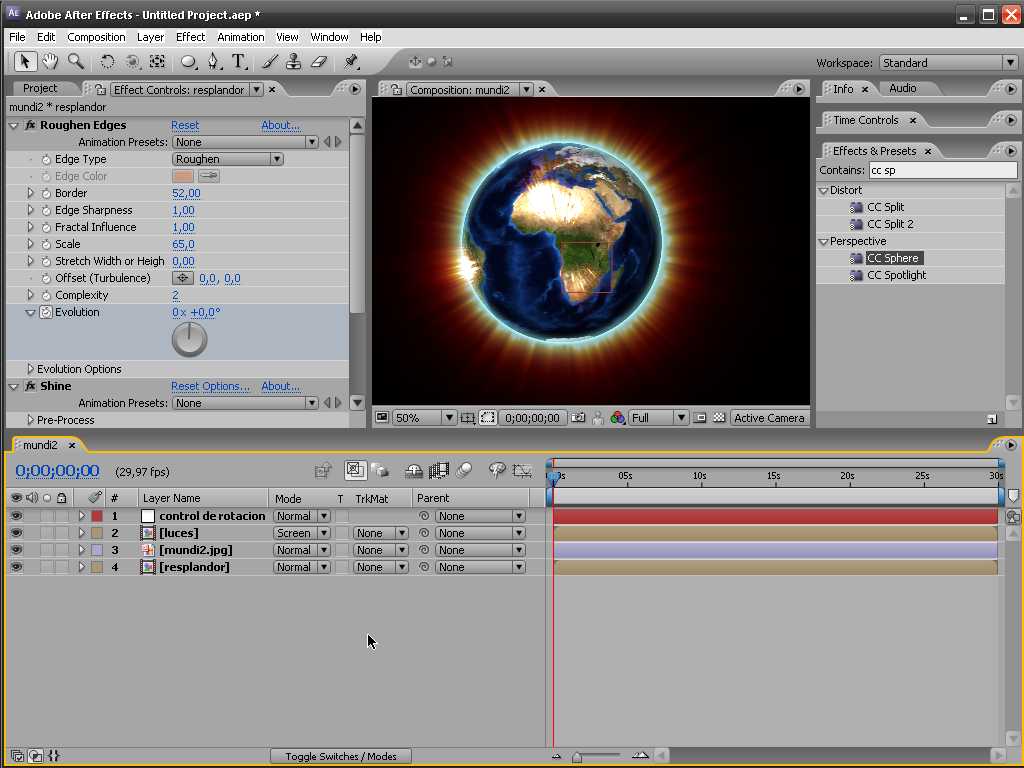Toggle visibility of resplandor layer
1024x768 pixels.
(16, 567)
